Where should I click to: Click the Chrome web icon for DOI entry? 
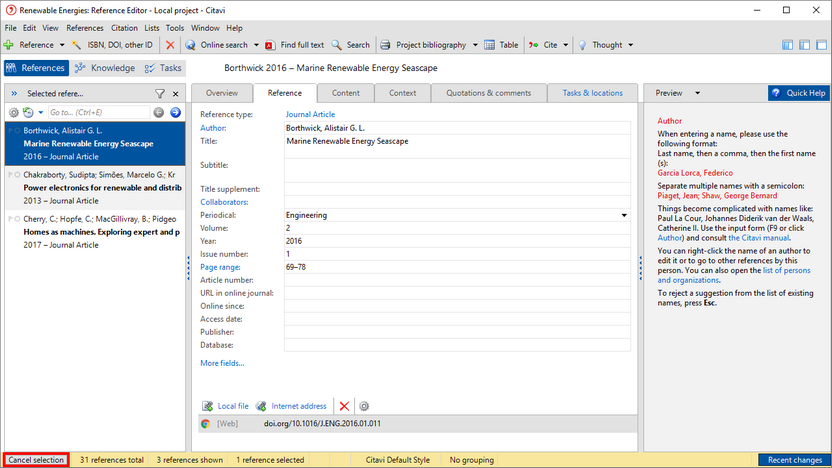pyautogui.click(x=205, y=423)
